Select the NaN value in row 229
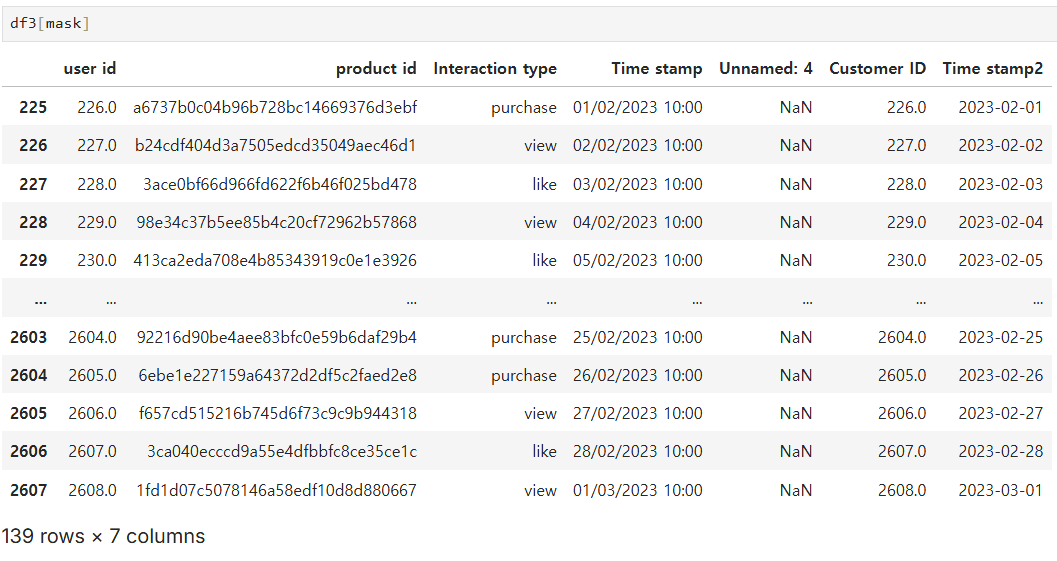The height and width of the screenshot is (561, 1057). click(x=796, y=260)
